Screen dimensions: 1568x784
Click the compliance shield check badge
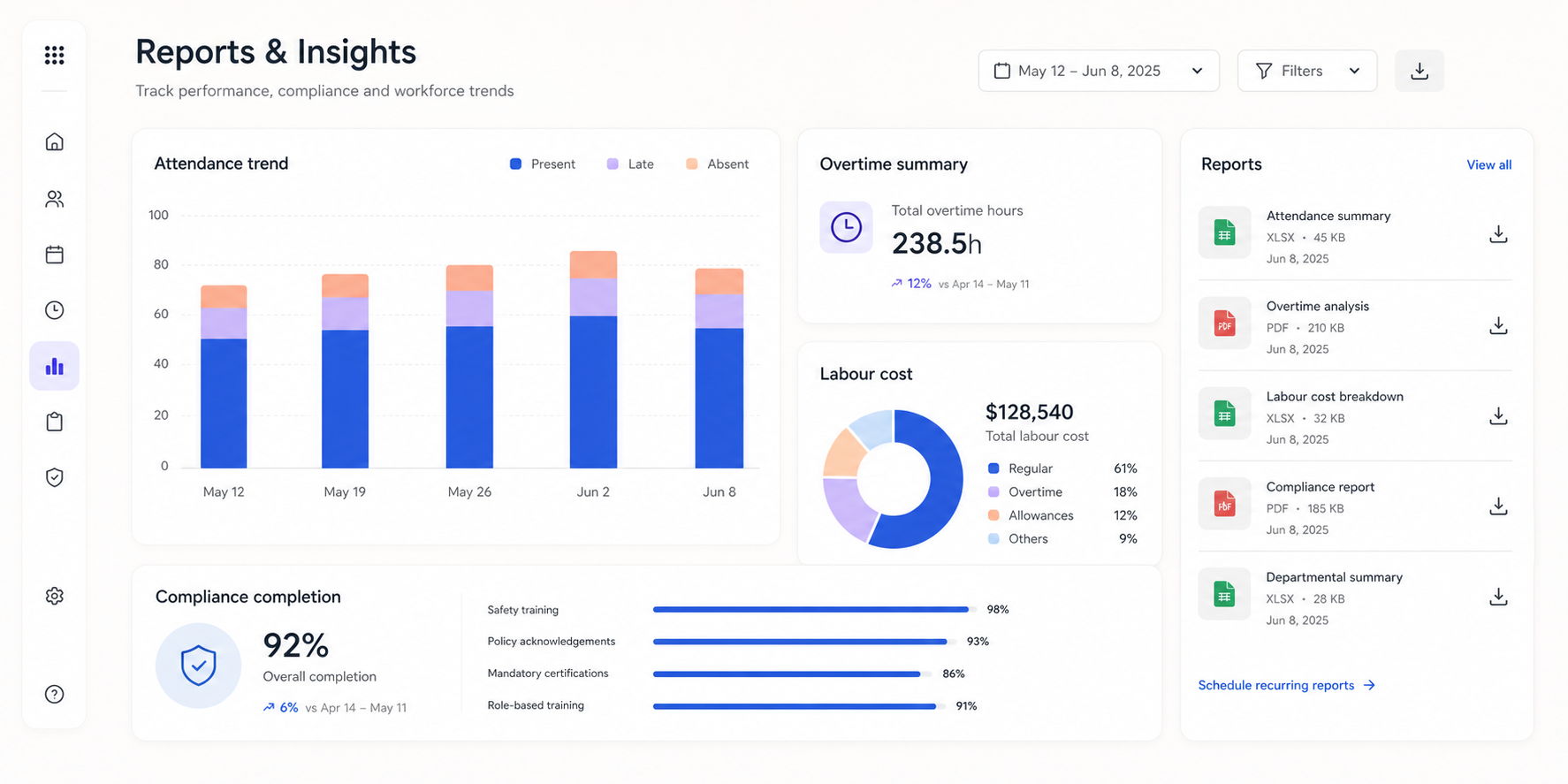coord(198,666)
